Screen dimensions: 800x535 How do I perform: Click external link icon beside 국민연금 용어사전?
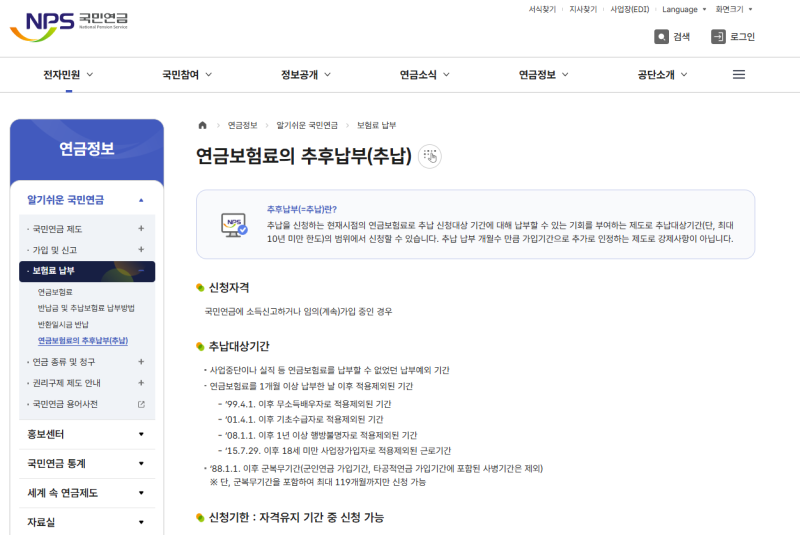tap(141, 404)
